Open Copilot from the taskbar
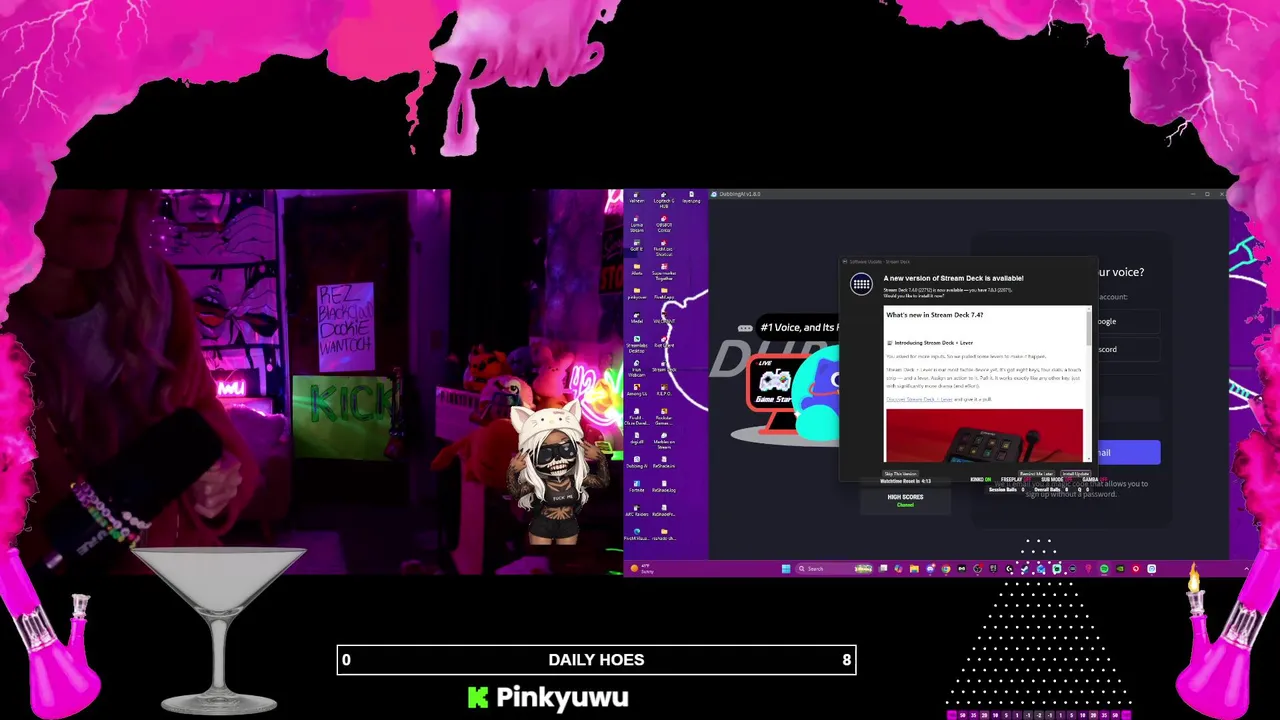 tap(899, 569)
